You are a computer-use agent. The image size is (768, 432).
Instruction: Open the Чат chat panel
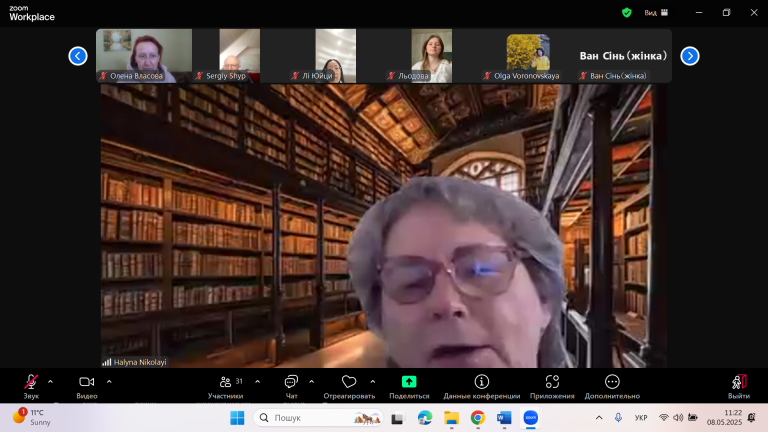coord(291,386)
